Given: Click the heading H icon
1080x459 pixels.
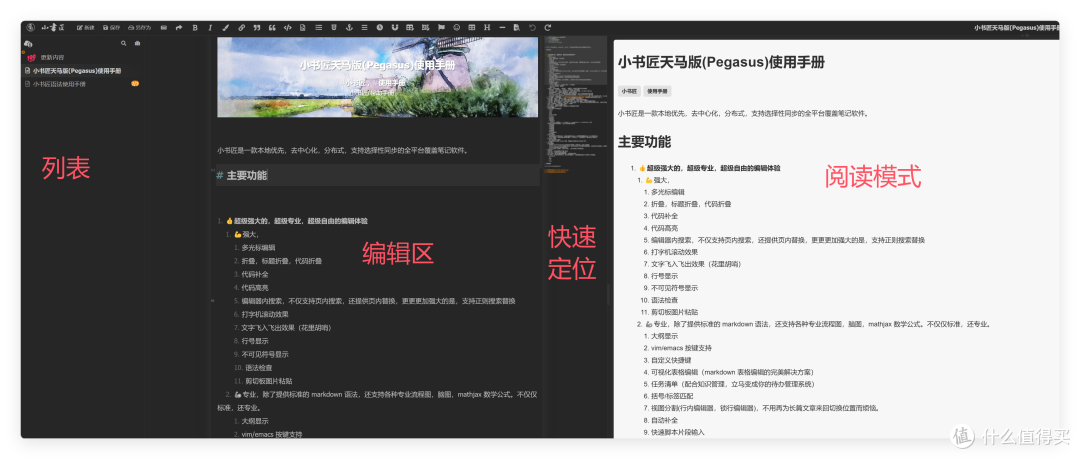Looking at the screenshot, I should (x=487, y=28).
